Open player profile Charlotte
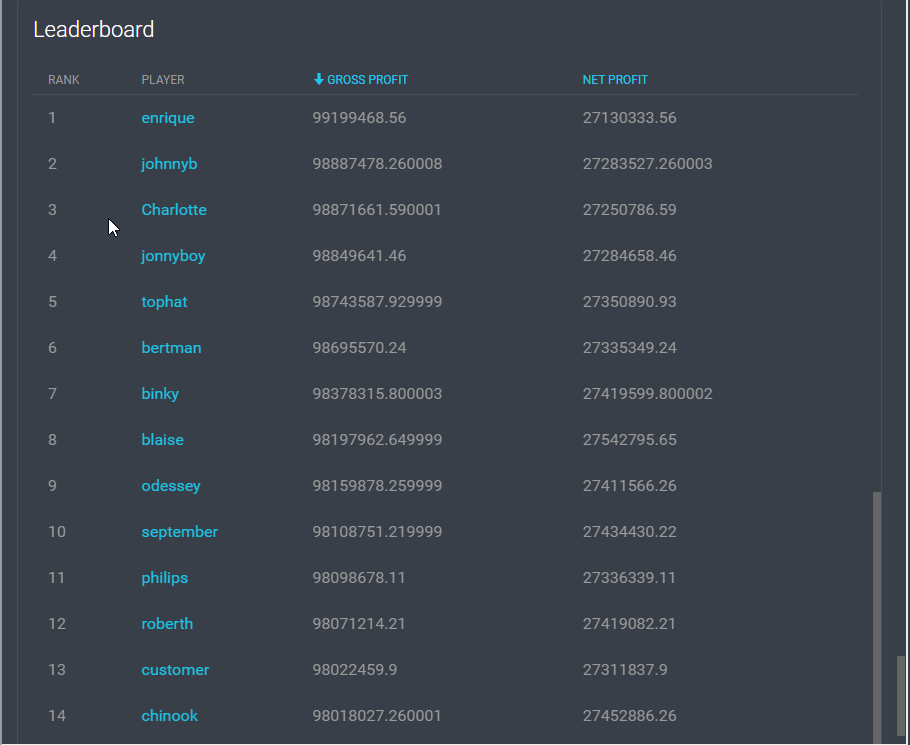 tap(174, 209)
